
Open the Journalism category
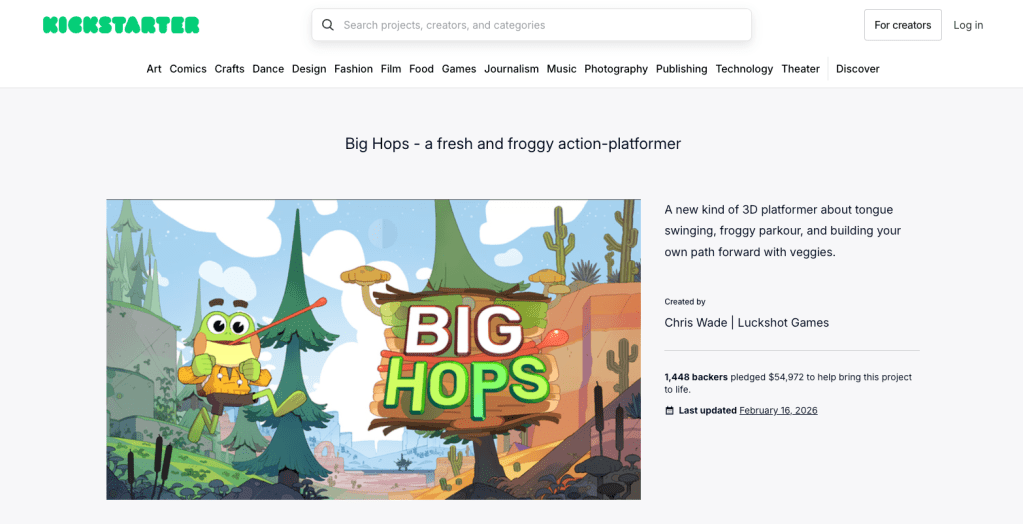[511, 69]
